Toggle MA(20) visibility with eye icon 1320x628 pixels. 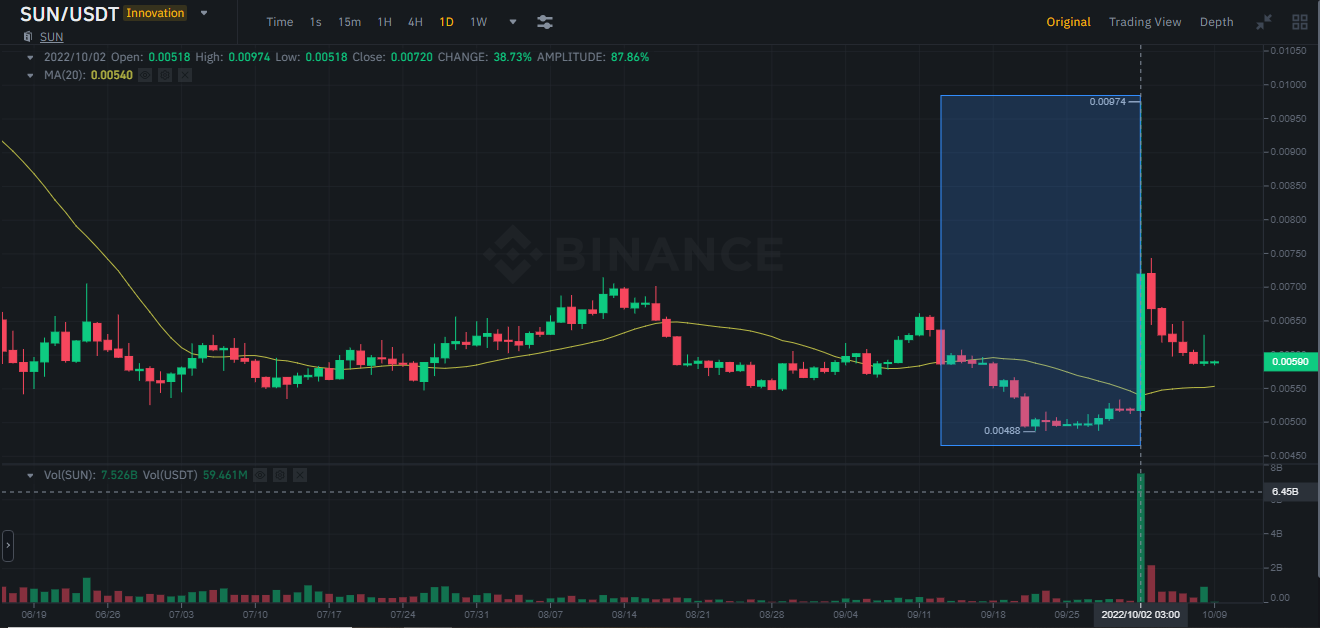(x=145, y=75)
